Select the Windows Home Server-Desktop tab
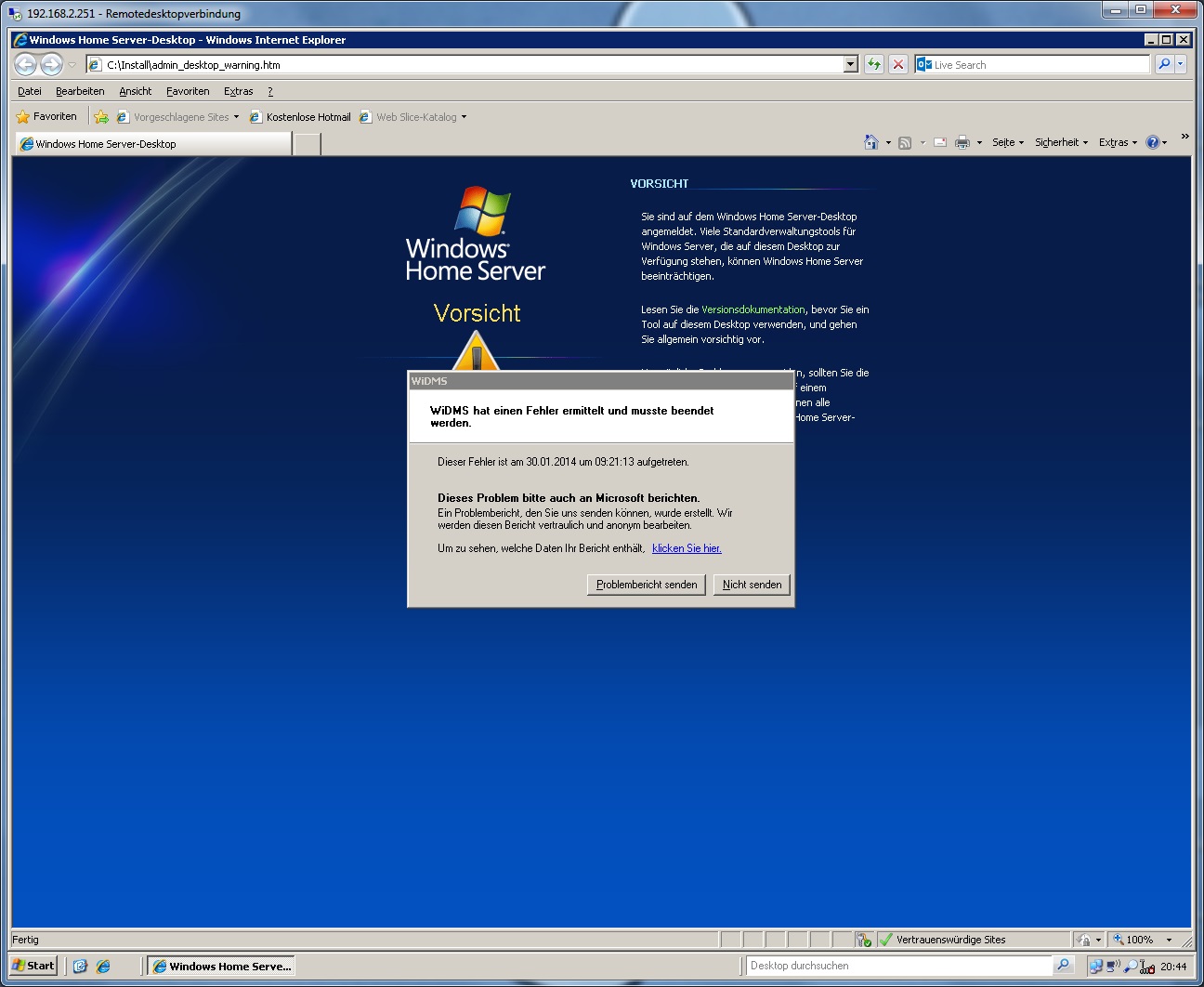 (x=153, y=144)
